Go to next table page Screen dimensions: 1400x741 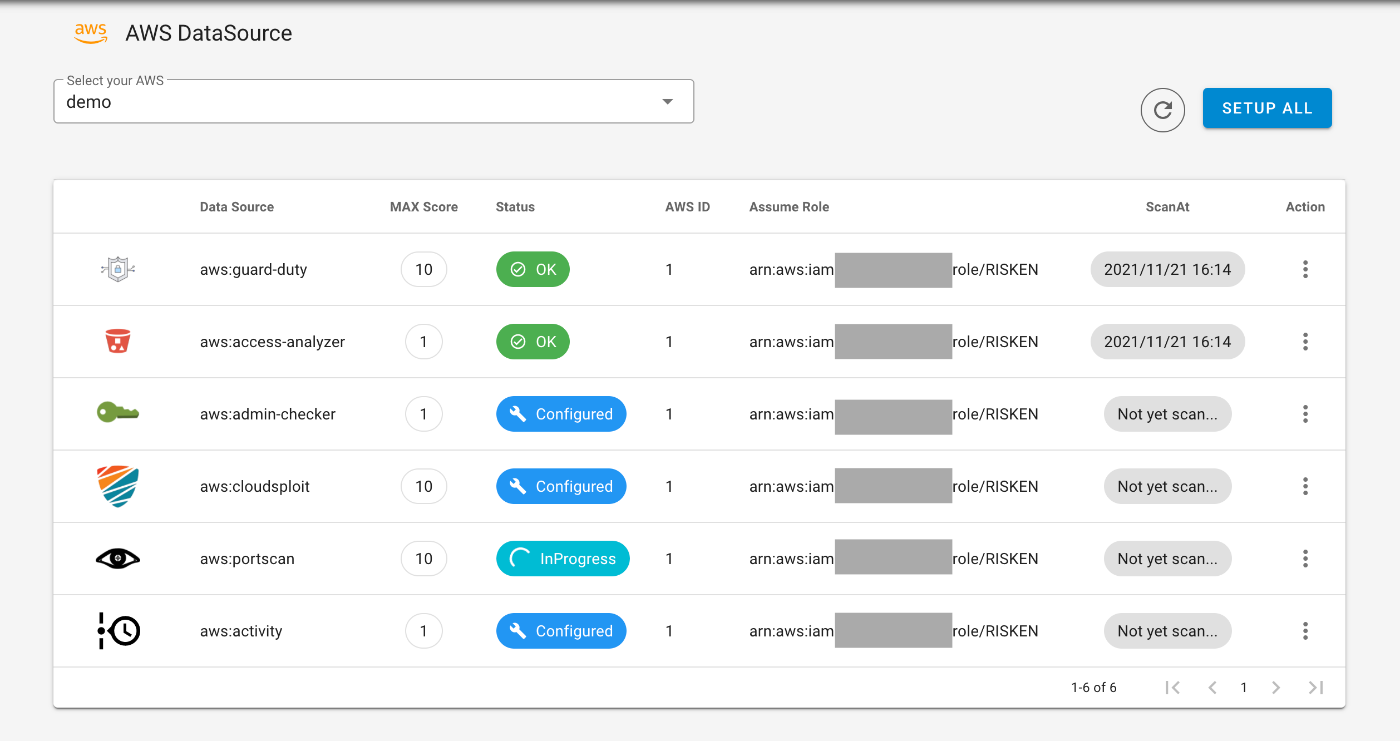tap(1276, 687)
